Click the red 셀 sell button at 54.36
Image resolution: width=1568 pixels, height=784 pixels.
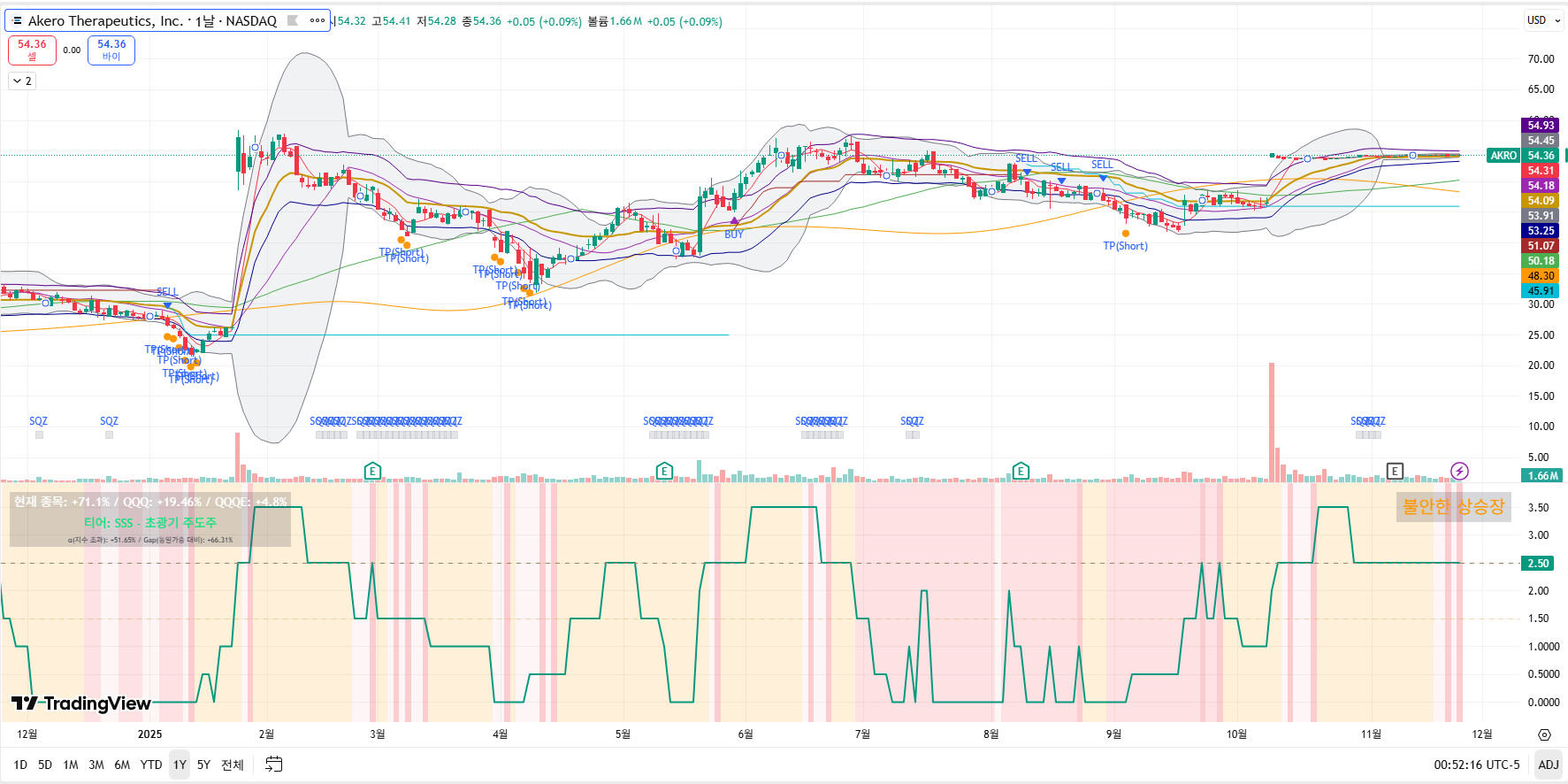(32, 50)
